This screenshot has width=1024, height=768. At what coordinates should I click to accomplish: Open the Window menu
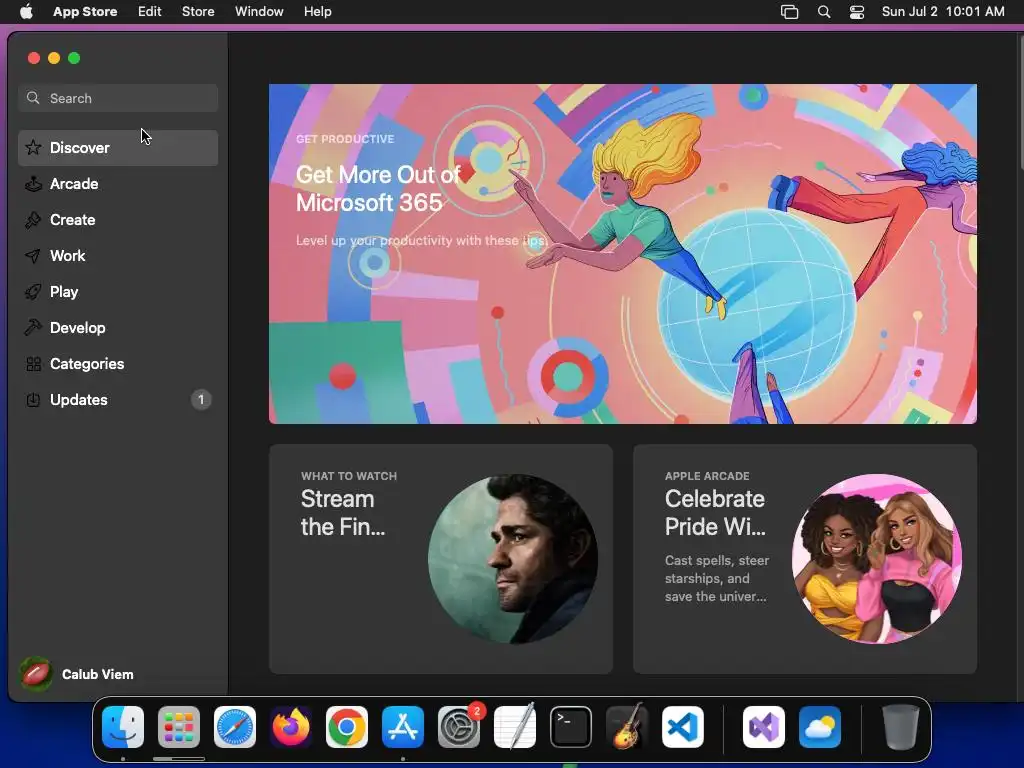pyautogui.click(x=259, y=11)
